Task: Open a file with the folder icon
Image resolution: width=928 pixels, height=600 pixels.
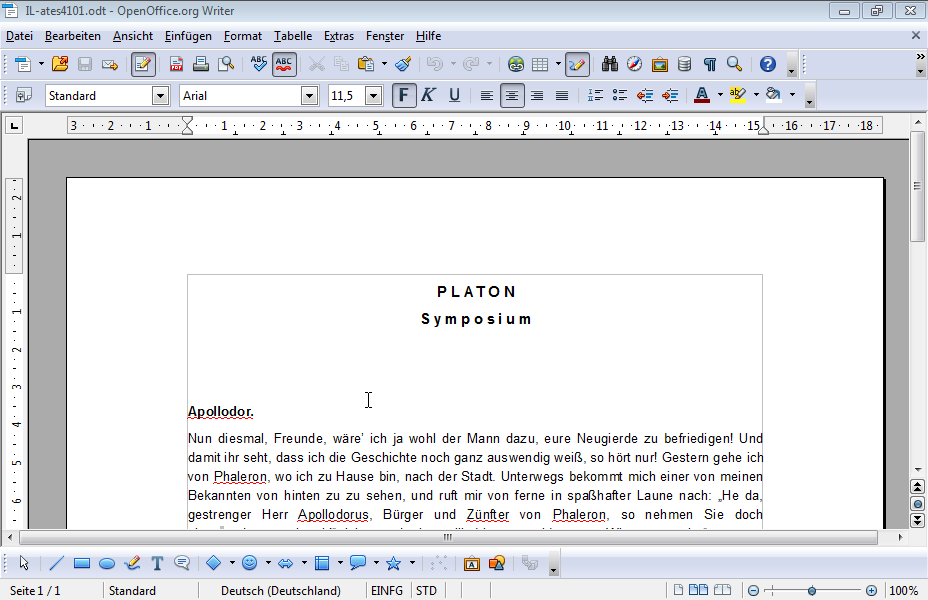Action: click(60, 64)
